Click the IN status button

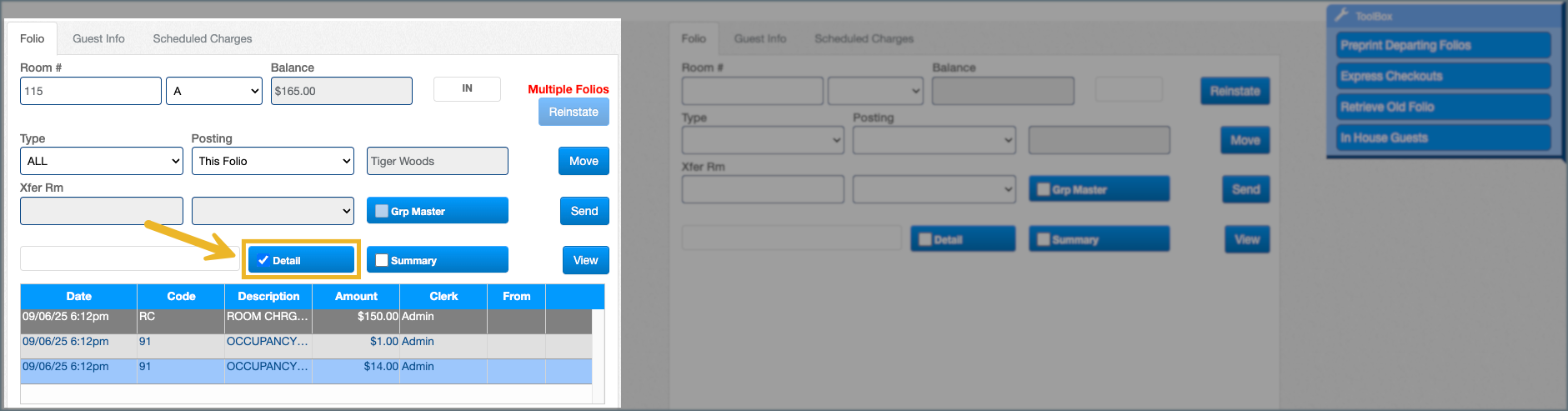pos(467,88)
